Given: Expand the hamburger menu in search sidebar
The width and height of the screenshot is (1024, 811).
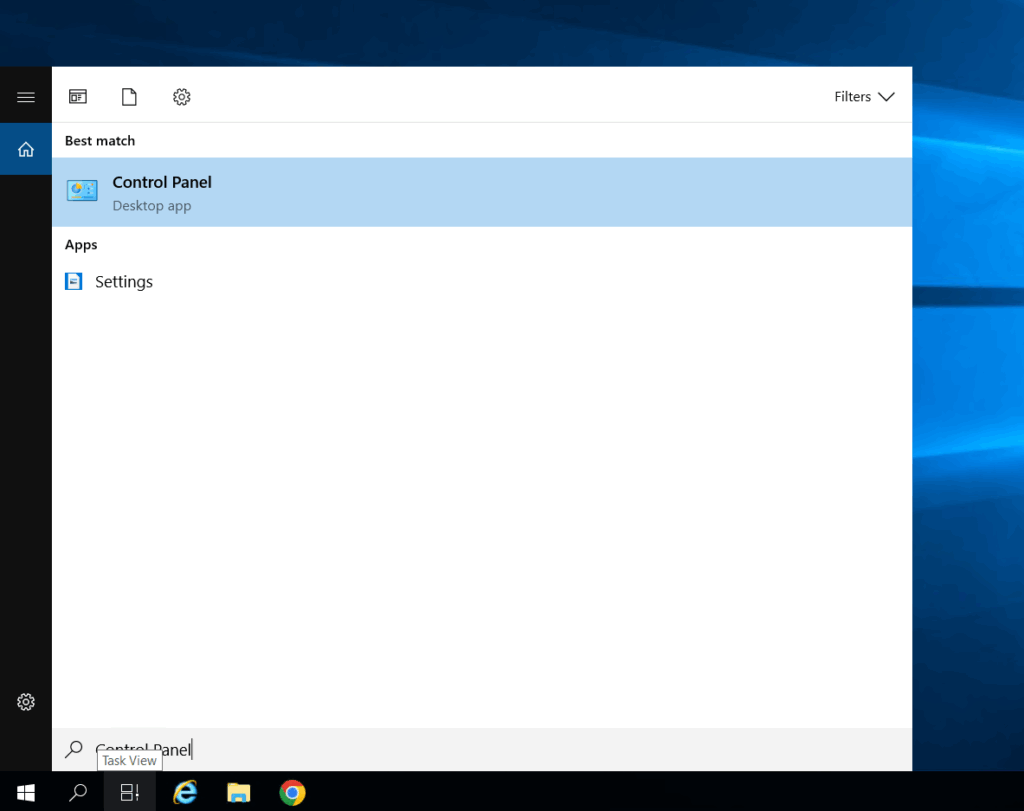Looking at the screenshot, I should click(x=26, y=97).
